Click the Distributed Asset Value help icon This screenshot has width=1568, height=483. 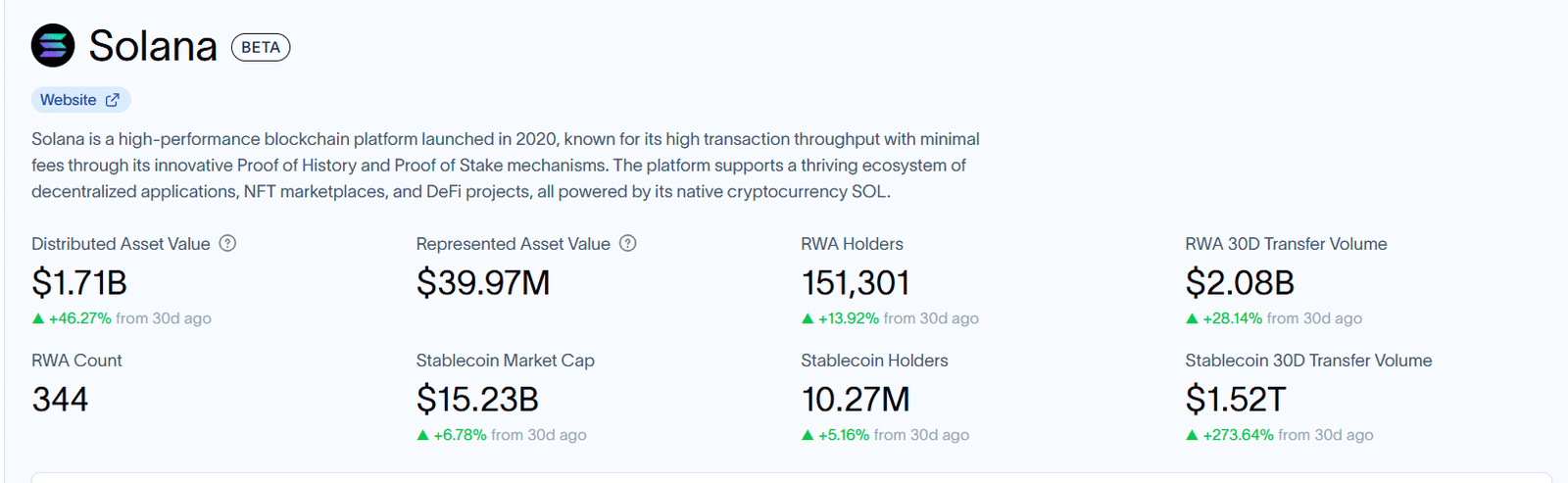pos(227,243)
